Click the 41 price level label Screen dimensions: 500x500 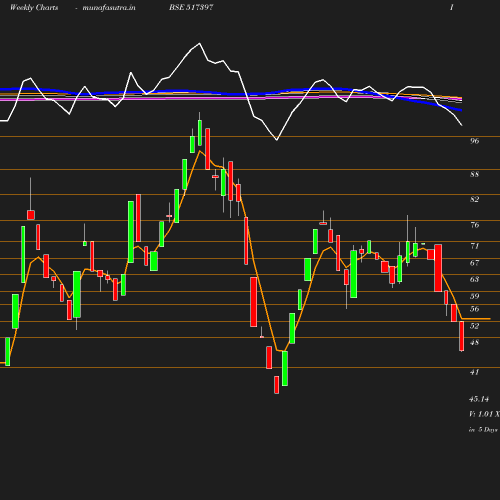(x=474, y=372)
